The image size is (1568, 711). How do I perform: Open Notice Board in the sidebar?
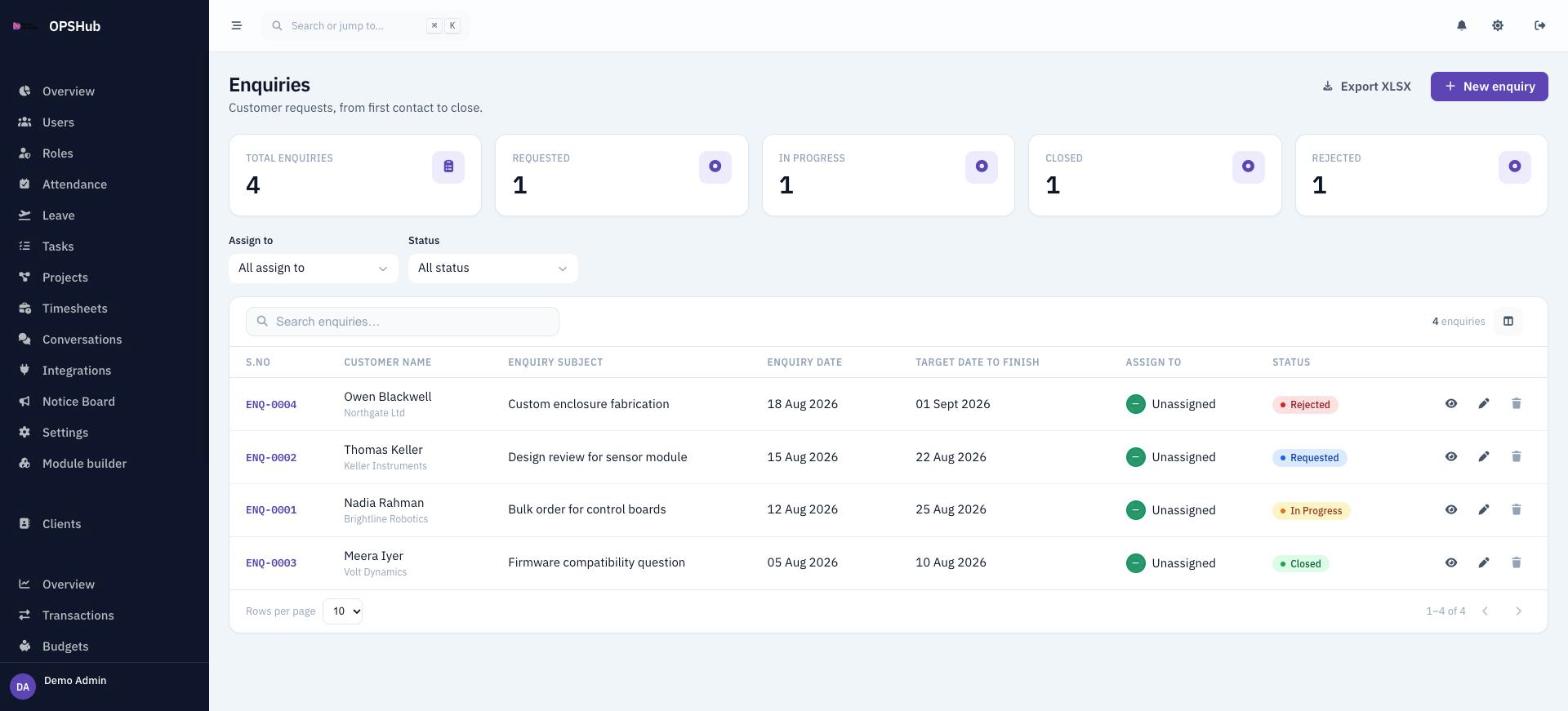[104, 401]
